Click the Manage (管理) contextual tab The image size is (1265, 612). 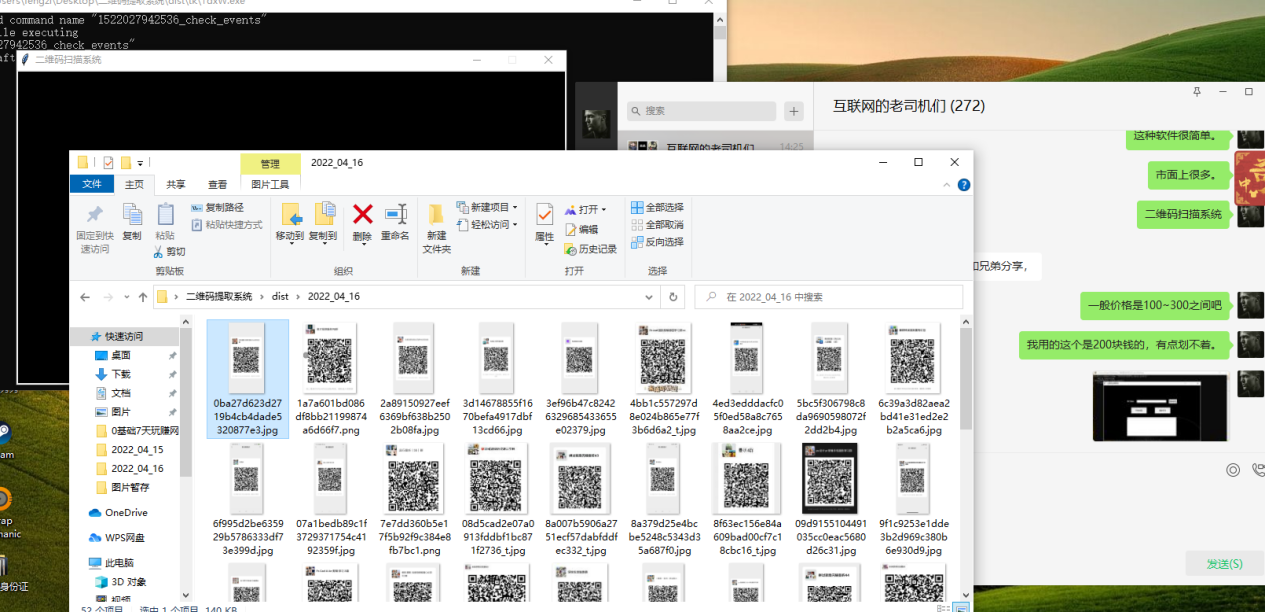[270, 163]
